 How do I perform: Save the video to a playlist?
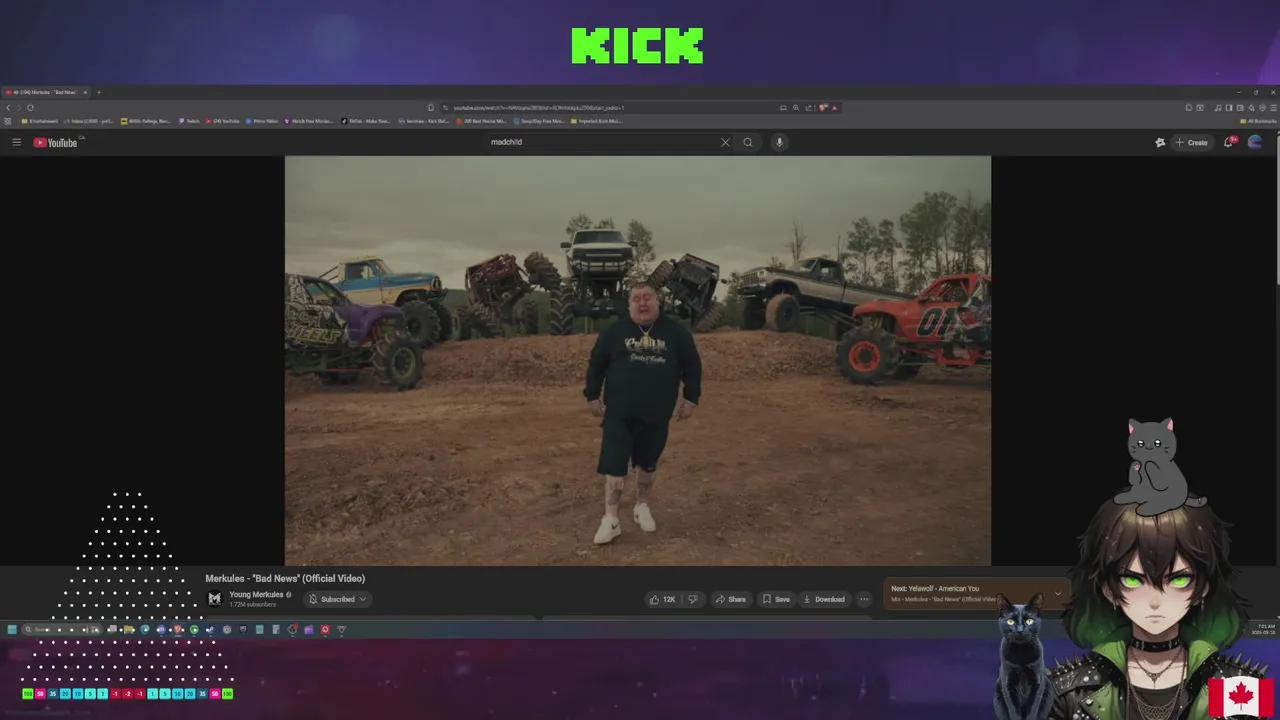coord(776,599)
